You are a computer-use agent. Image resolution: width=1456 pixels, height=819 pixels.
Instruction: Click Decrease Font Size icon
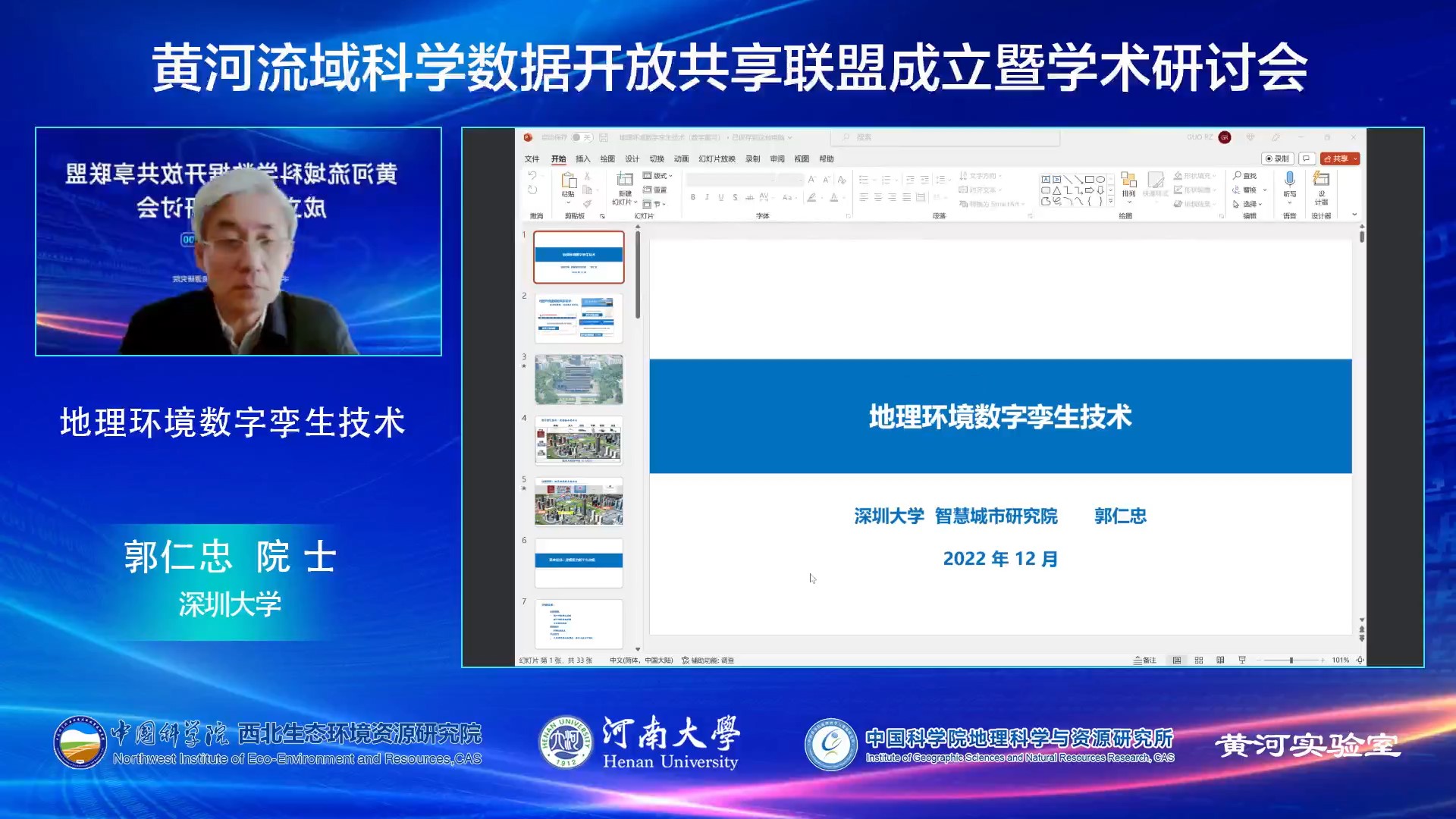827,180
